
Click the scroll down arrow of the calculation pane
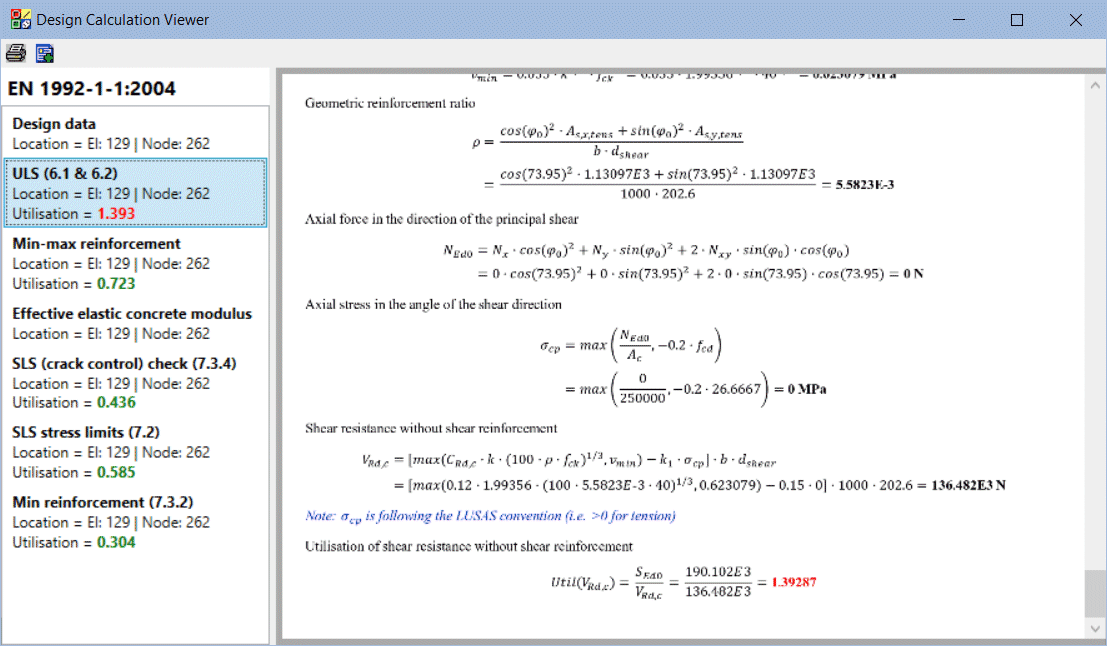[1095, 628]
